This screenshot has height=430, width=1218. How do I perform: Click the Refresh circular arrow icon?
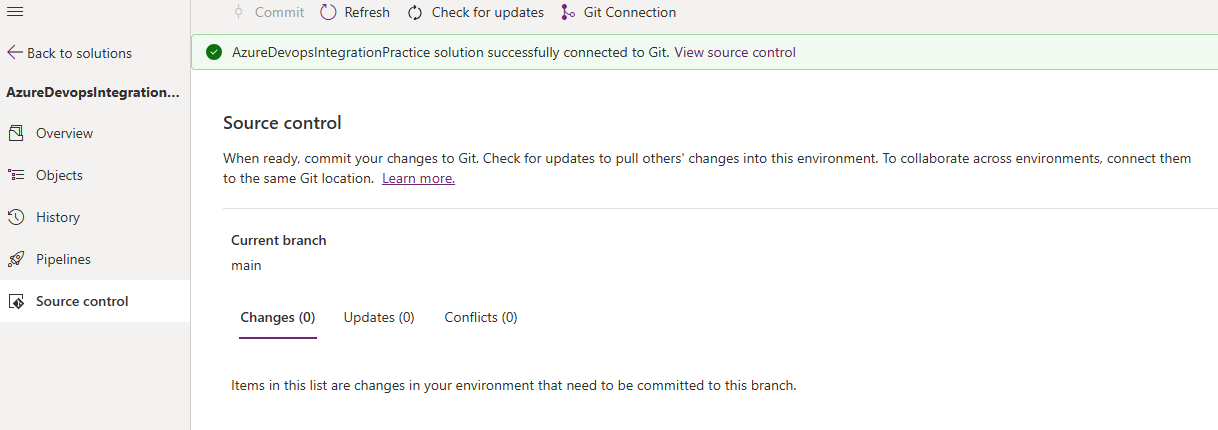pyautogui.click(x=329, y=12)
